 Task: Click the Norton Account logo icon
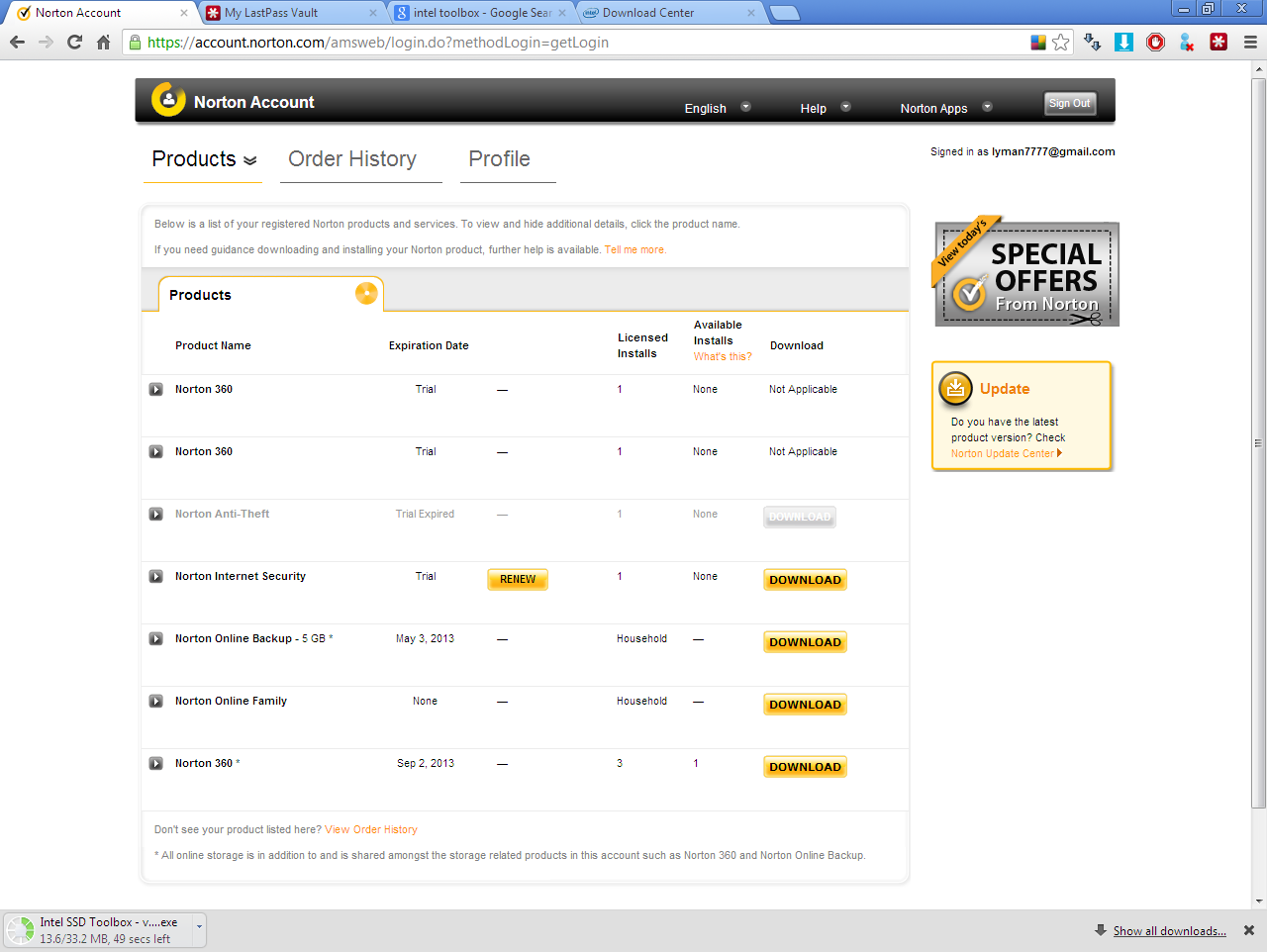[168, 99]
